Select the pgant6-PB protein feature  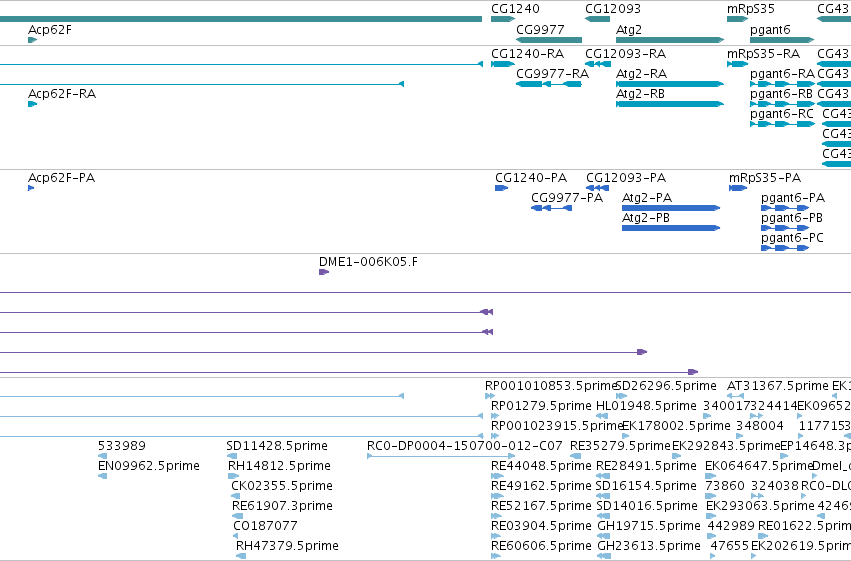pyautogui.click(x=785, y=228)
